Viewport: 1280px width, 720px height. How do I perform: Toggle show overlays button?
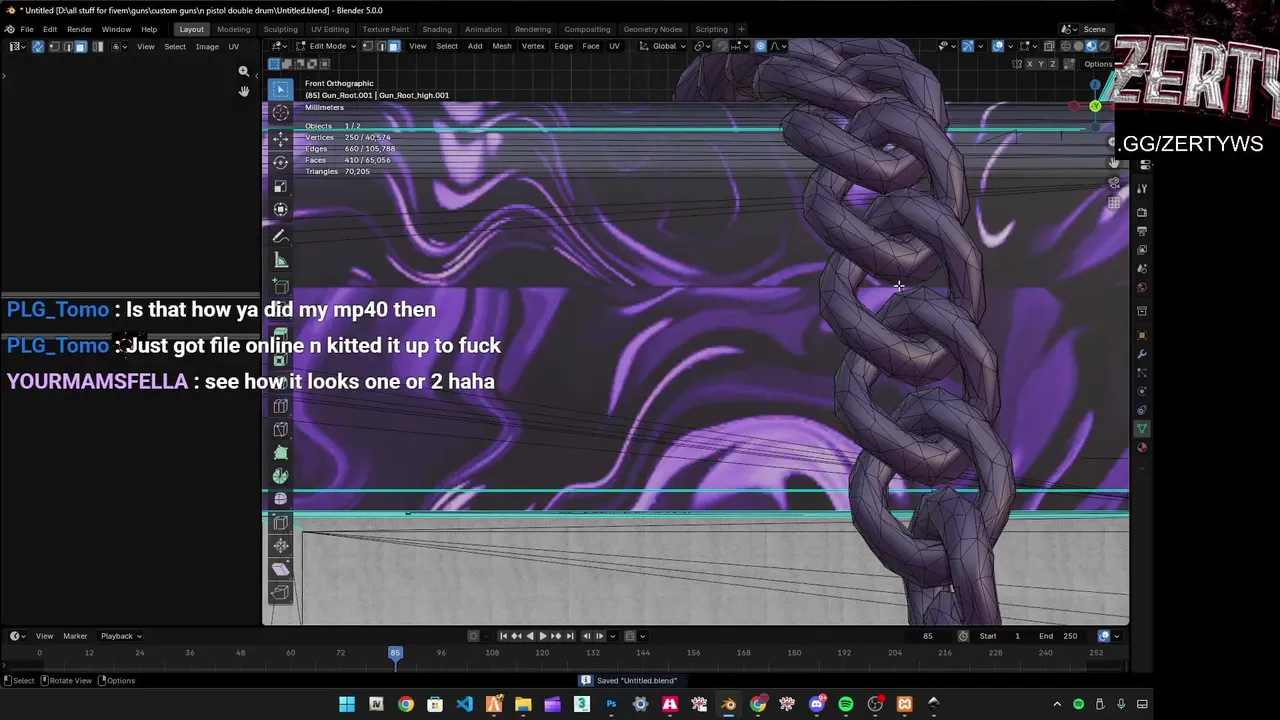pyautogui.click(x=998, y=46)
